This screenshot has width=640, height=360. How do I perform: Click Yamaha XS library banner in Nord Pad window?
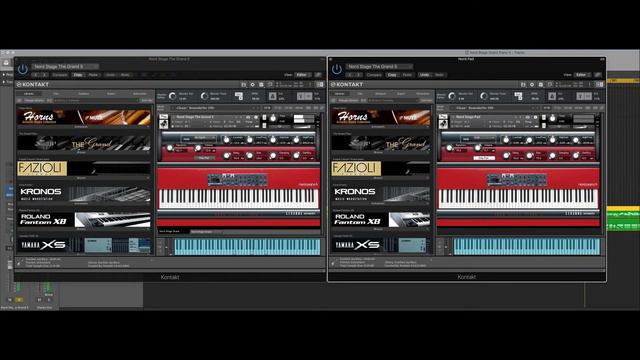381,245
